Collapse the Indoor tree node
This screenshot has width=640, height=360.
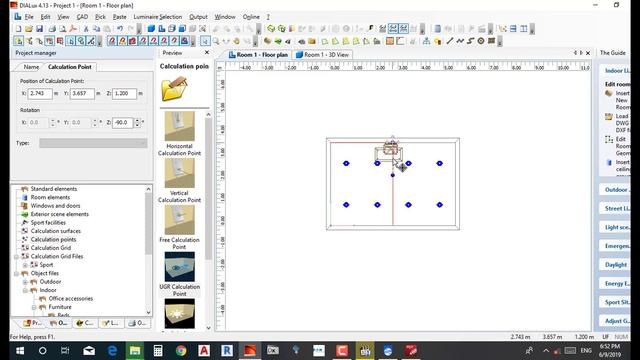click(25, 290)
